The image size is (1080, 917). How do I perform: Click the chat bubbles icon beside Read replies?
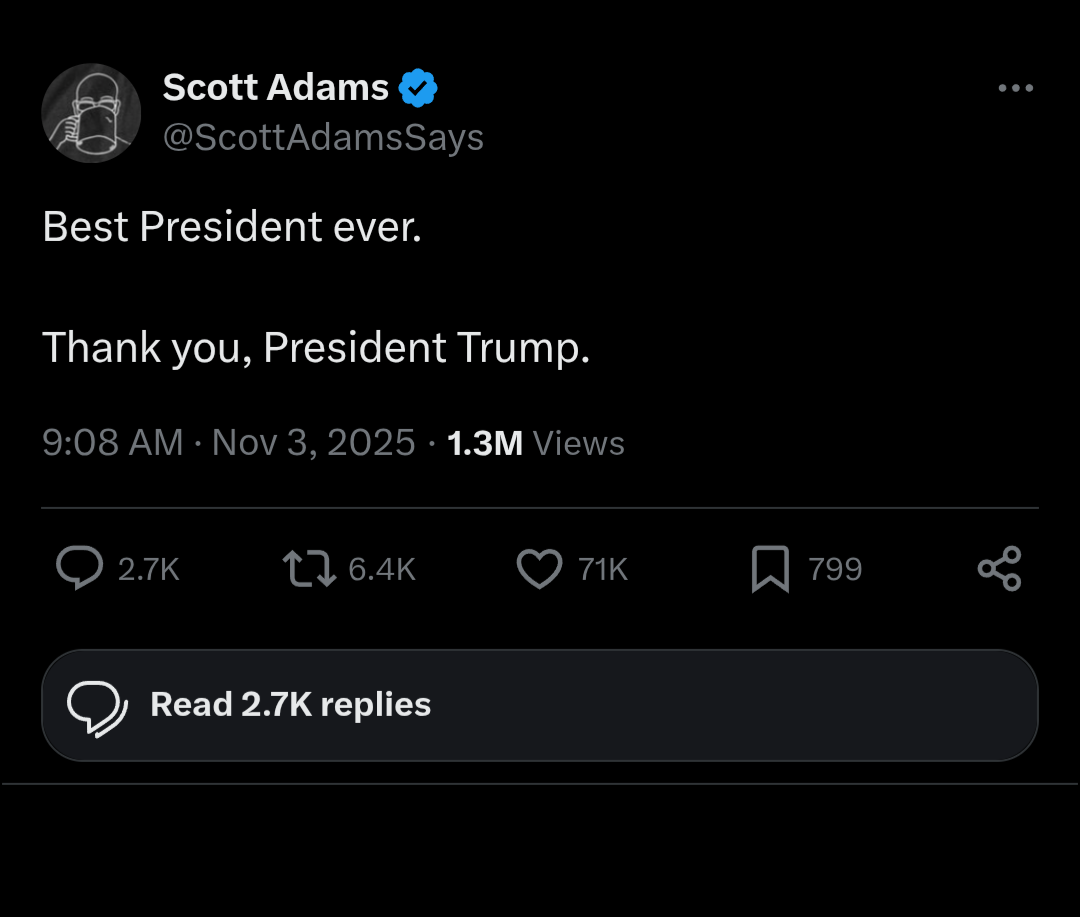[x=96, y=705]
